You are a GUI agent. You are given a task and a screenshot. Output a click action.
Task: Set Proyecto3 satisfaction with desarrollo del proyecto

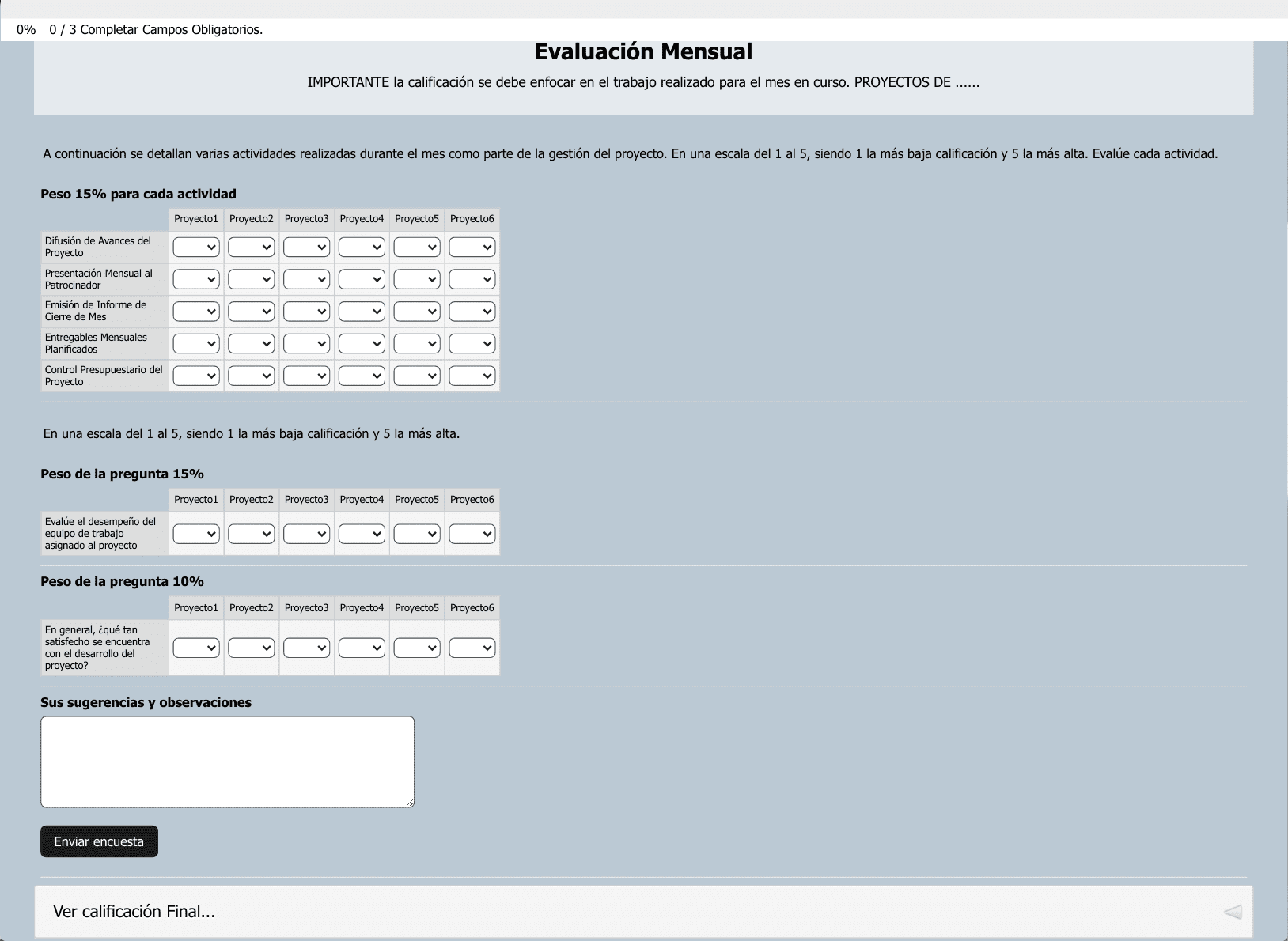tap(307, 648)
